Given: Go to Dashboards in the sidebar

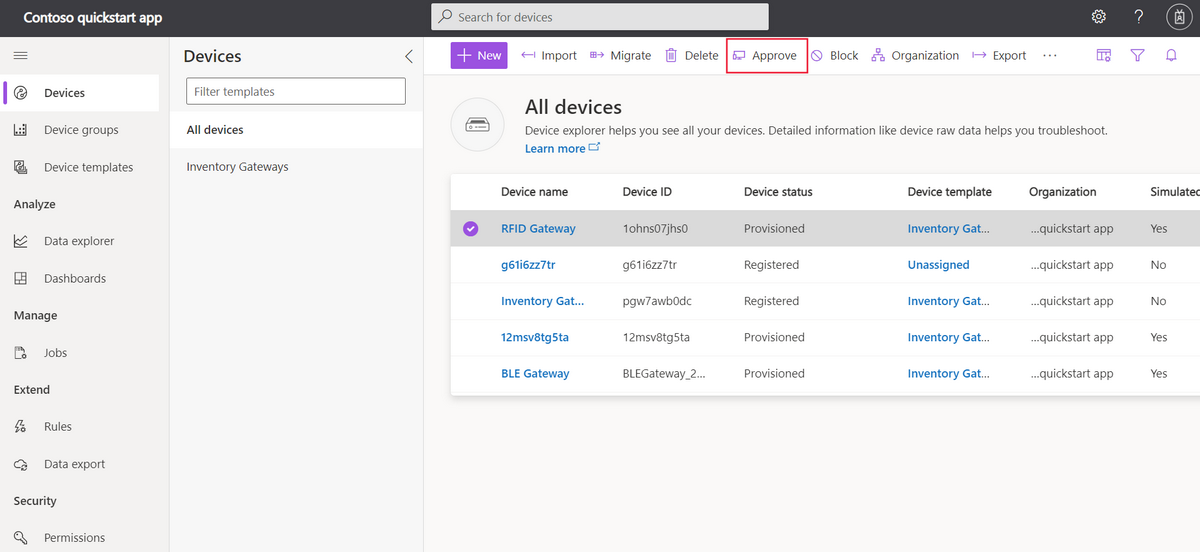Looking at the screenshot, I should [74, 278].
